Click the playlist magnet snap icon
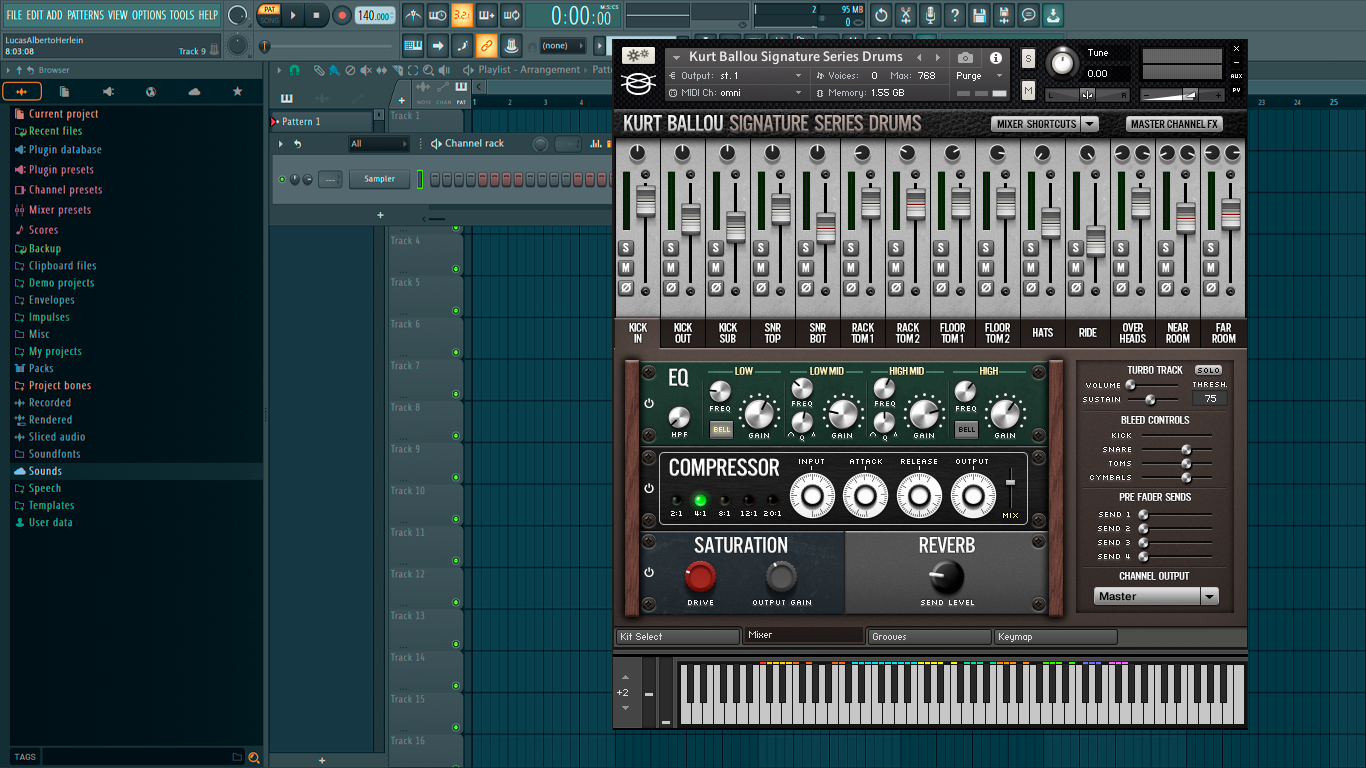The image size is (1366, 768). tap(293, 70)
